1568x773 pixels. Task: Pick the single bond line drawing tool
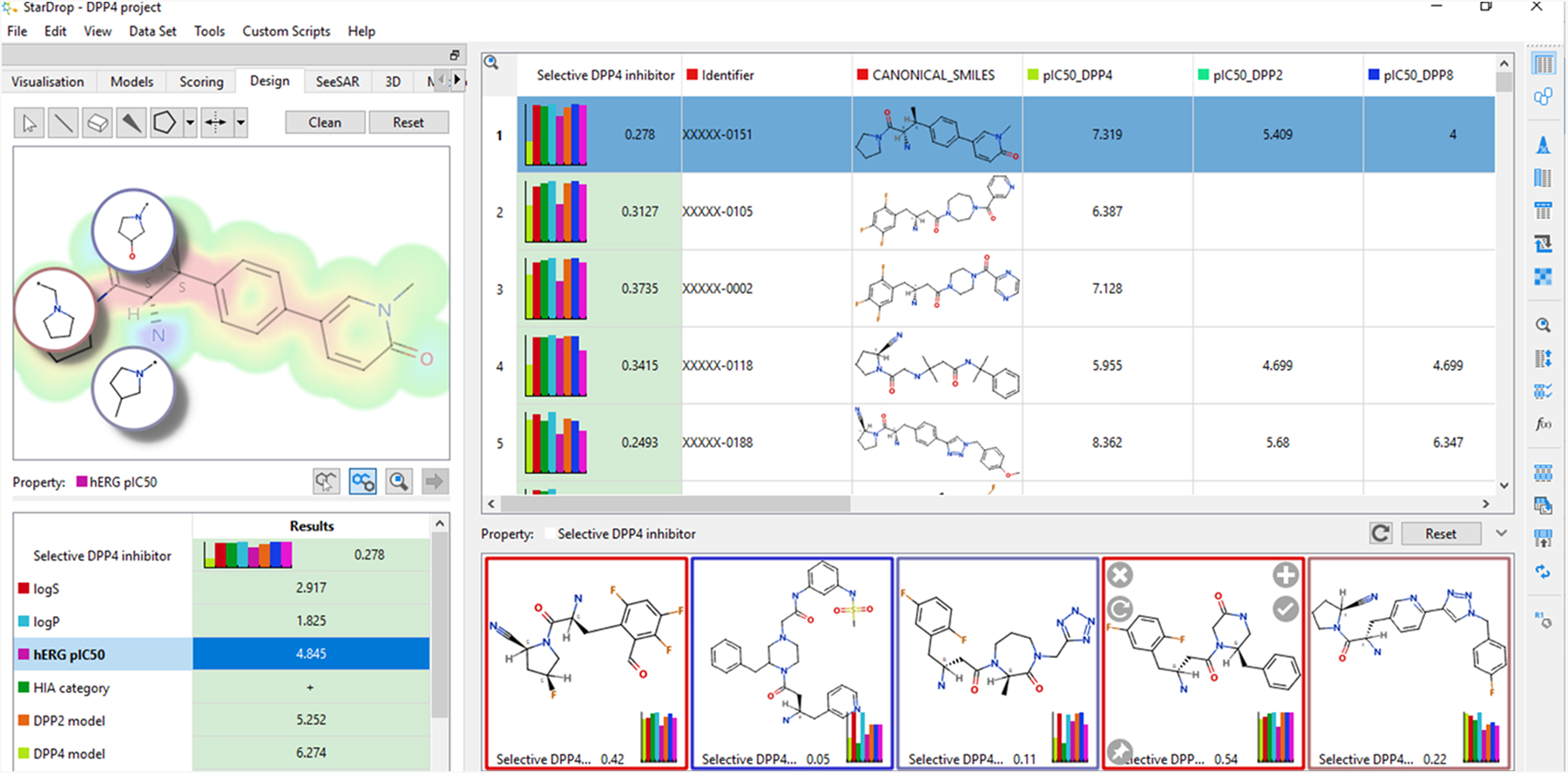pyautogui.click(x=63, y=123)
